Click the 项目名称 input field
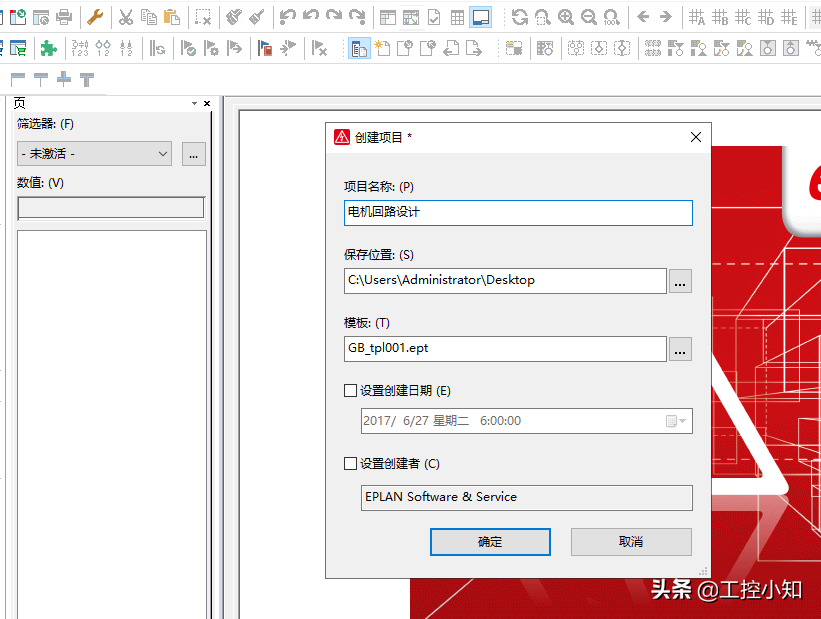This screenshot has height=619, width=821. tap(518, 213)
